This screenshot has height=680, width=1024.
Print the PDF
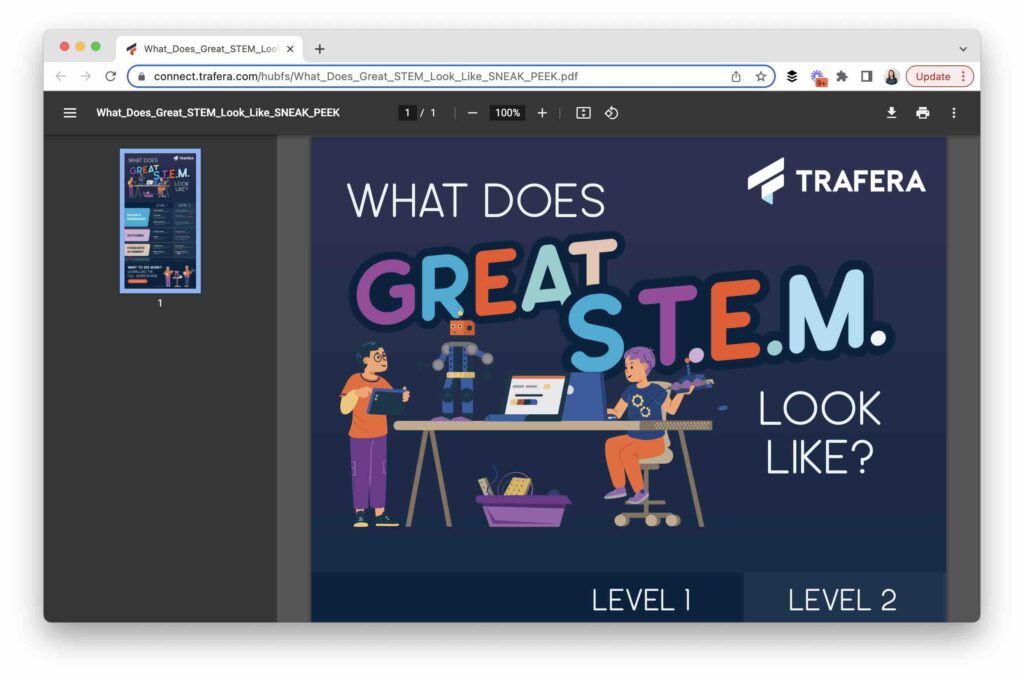pos(922,113)
